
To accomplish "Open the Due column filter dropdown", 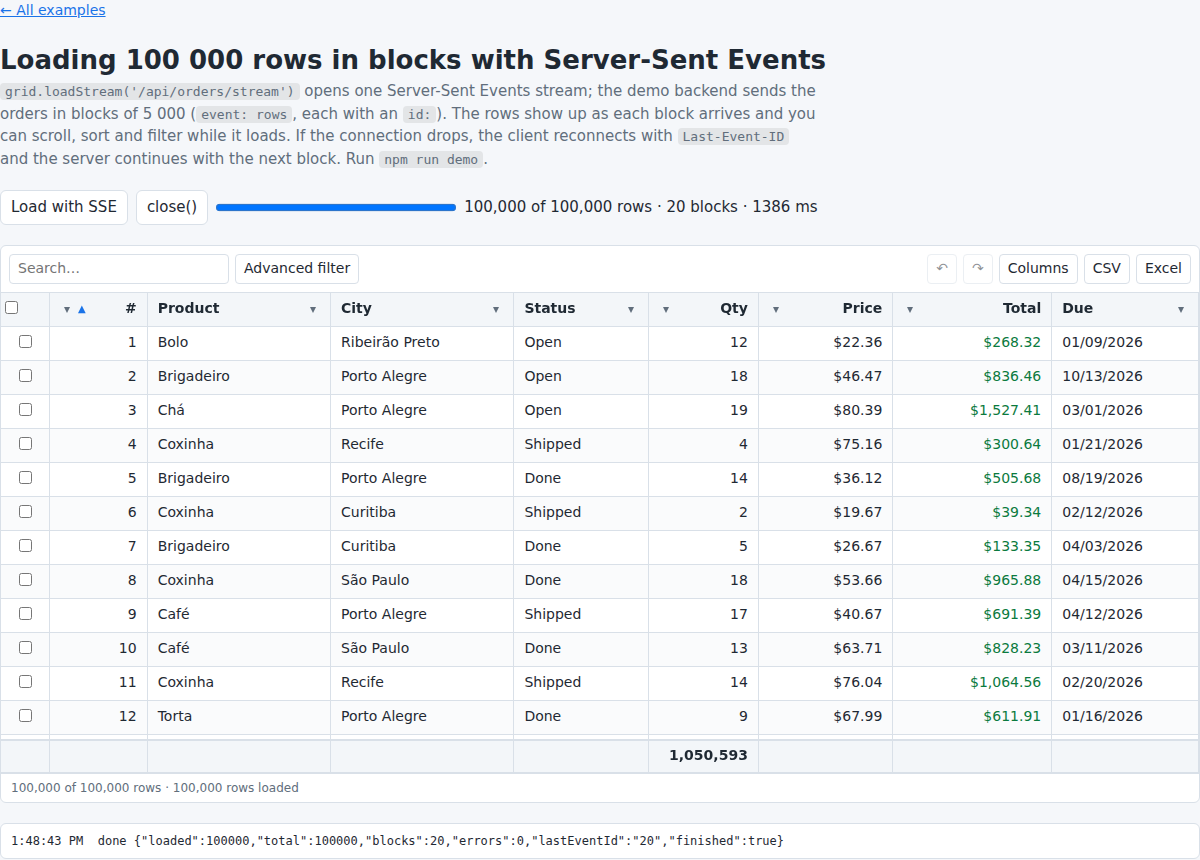I will pos(1181,309).
